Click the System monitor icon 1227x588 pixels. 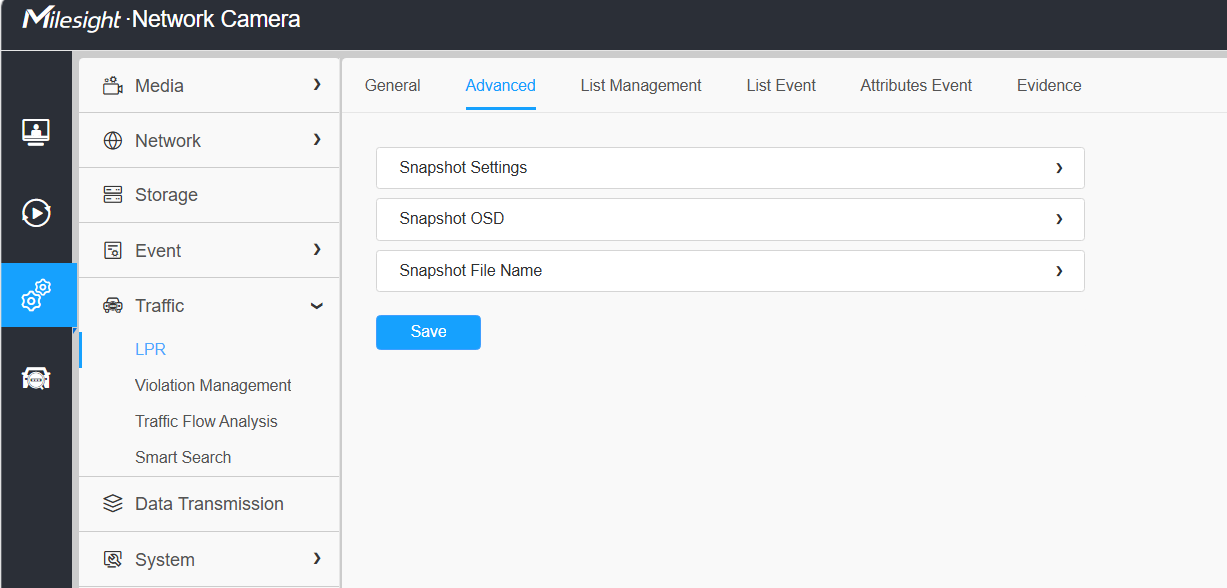point(113,560)
